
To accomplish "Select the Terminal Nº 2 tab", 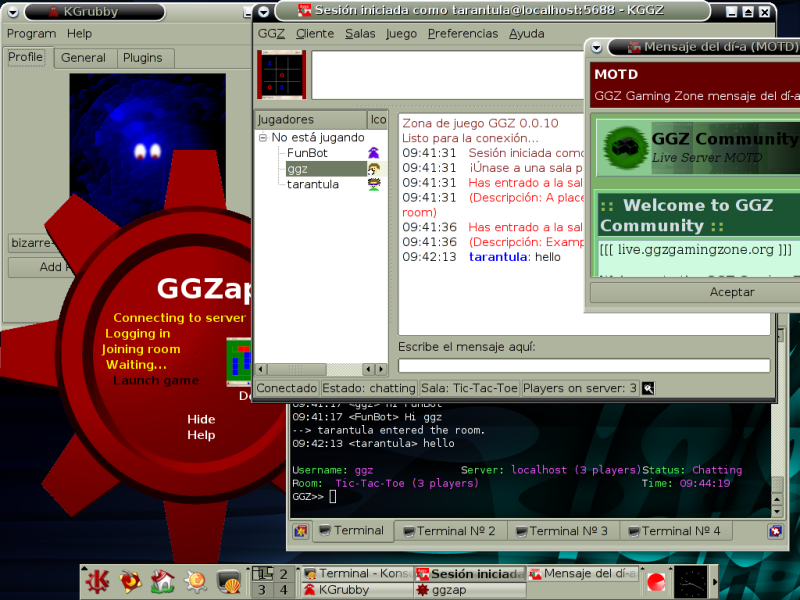I will pyautogui.click(x=451, y=531).
